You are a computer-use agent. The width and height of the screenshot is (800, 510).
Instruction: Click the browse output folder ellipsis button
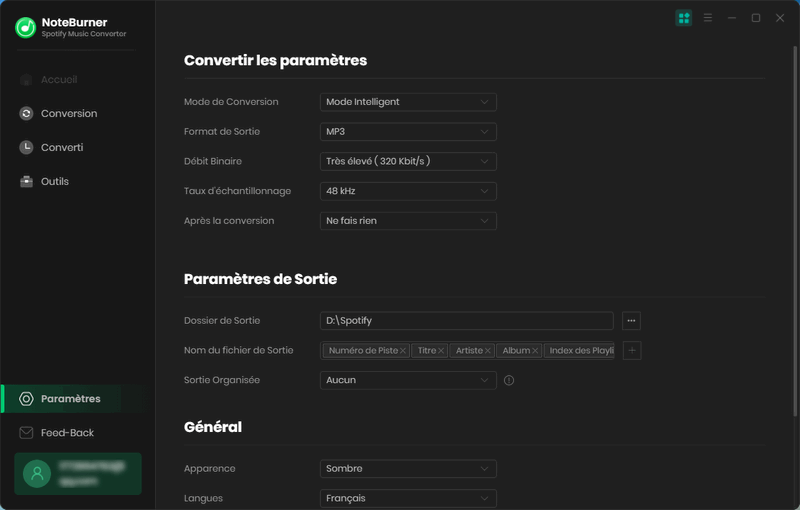pos(631,321)
